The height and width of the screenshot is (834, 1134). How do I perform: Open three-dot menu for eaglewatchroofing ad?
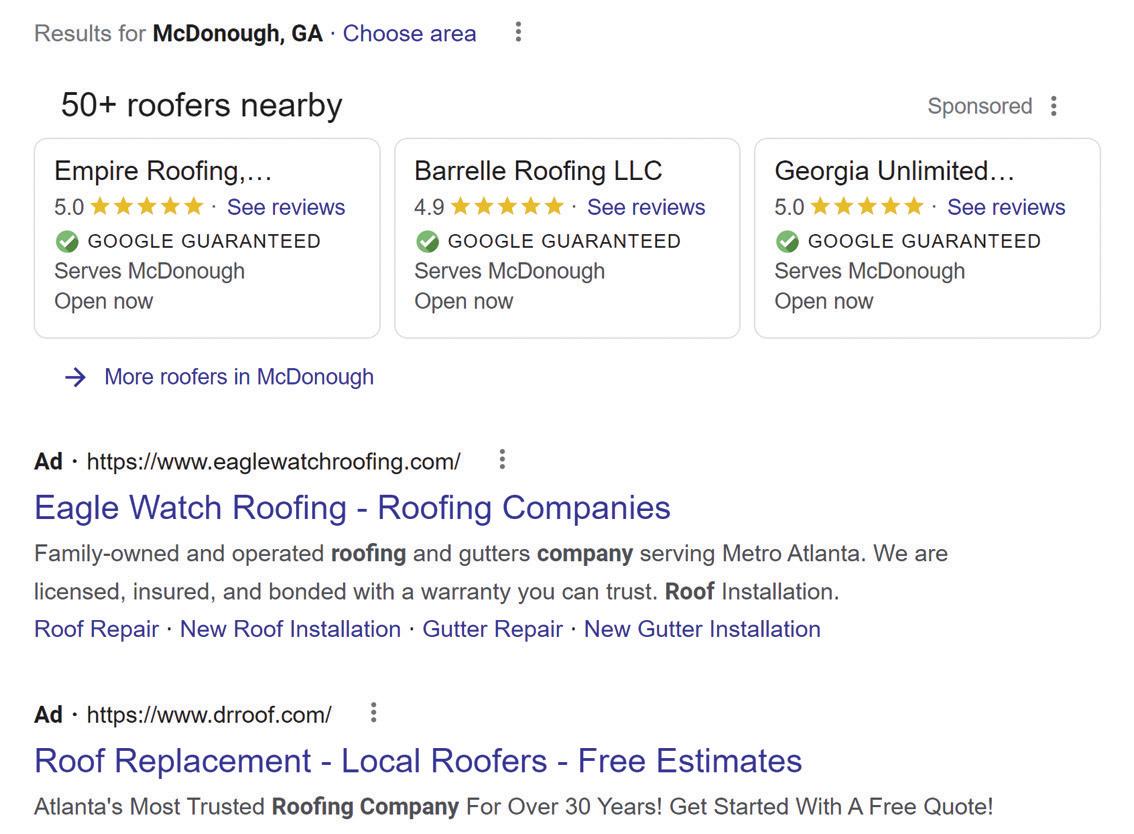tap(502, 460)
